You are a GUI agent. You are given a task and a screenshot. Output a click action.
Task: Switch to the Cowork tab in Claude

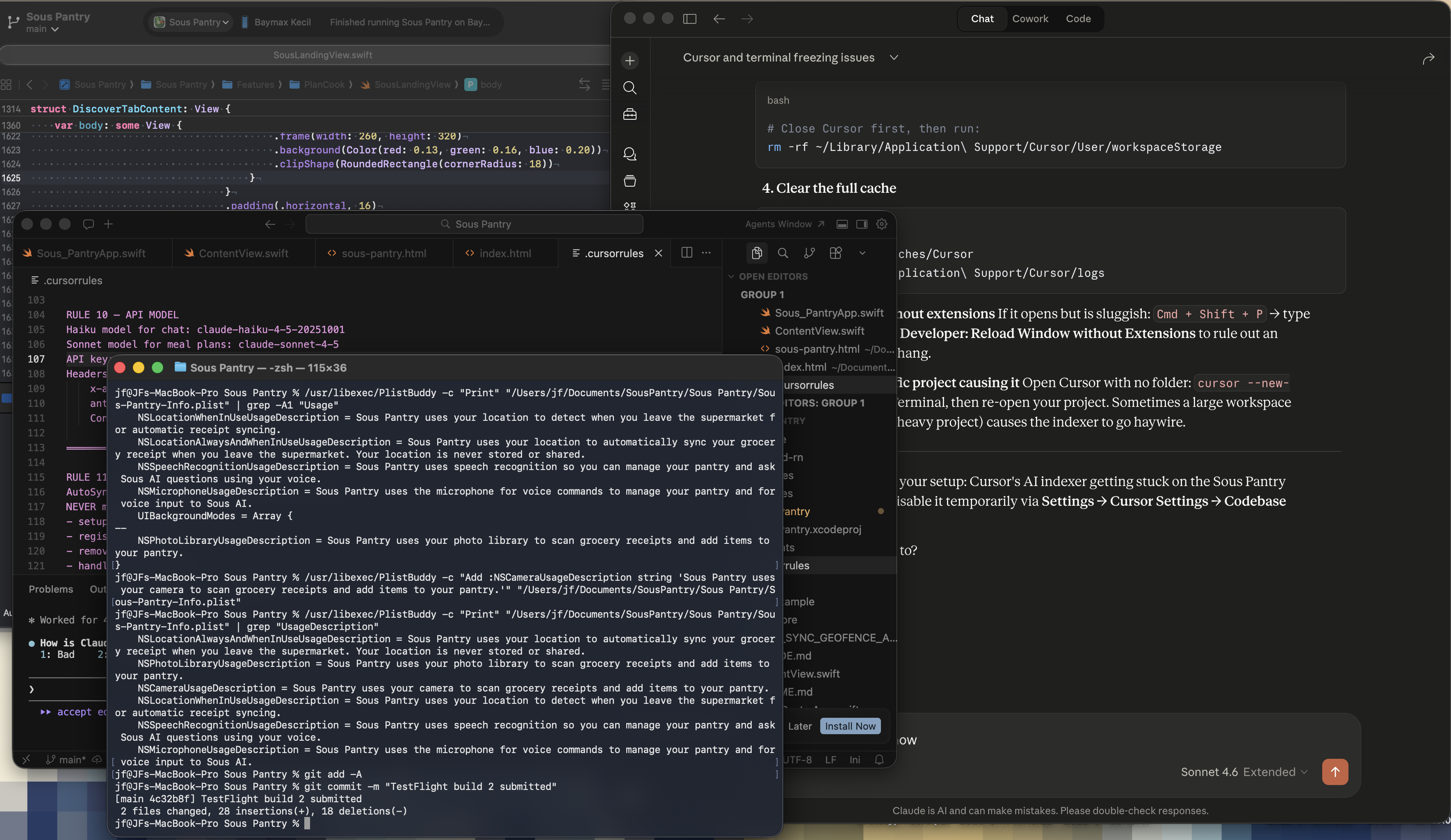pyautogui.click(x=1030, y=19)
